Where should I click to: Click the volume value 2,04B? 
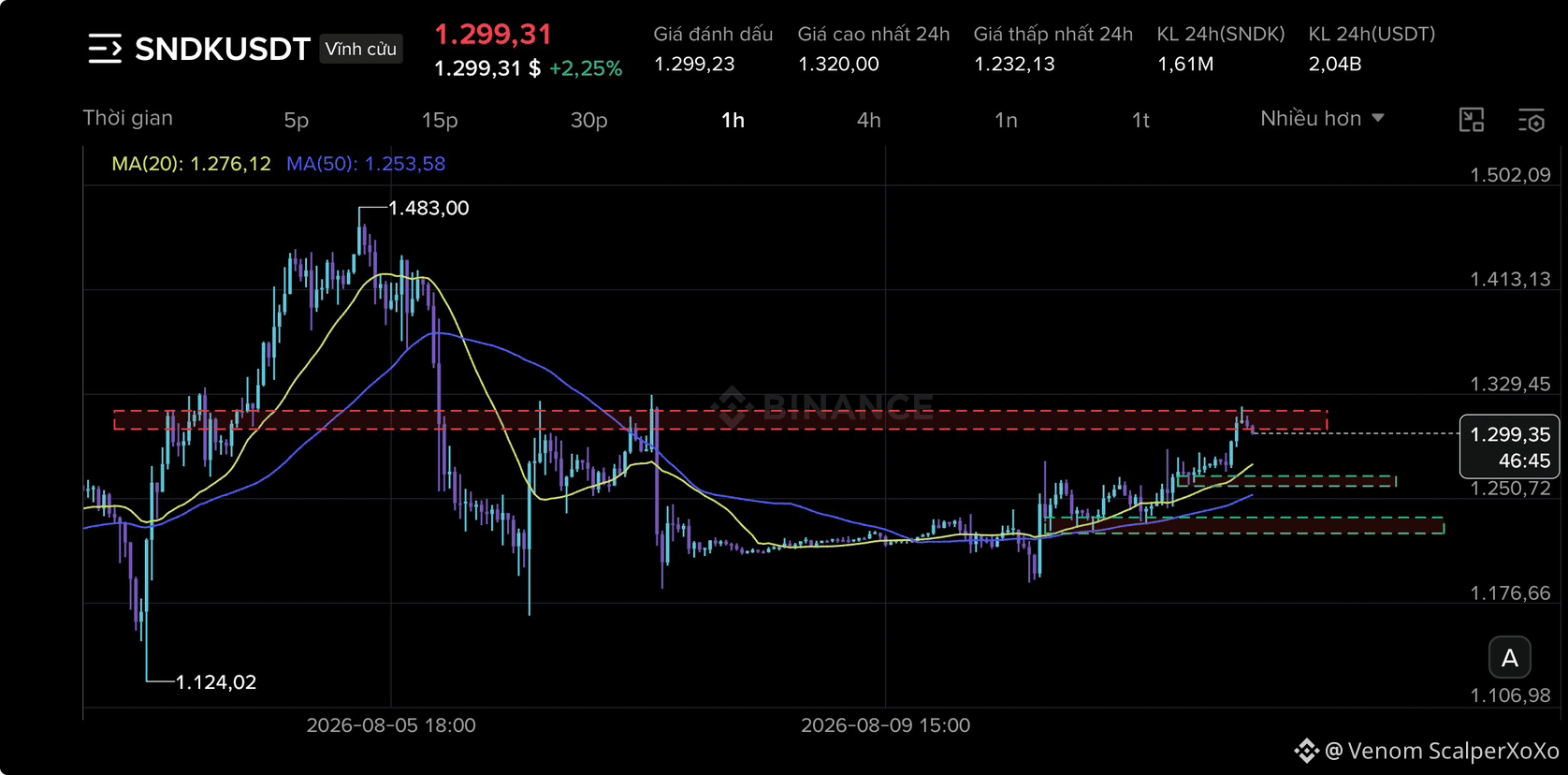1335,64
